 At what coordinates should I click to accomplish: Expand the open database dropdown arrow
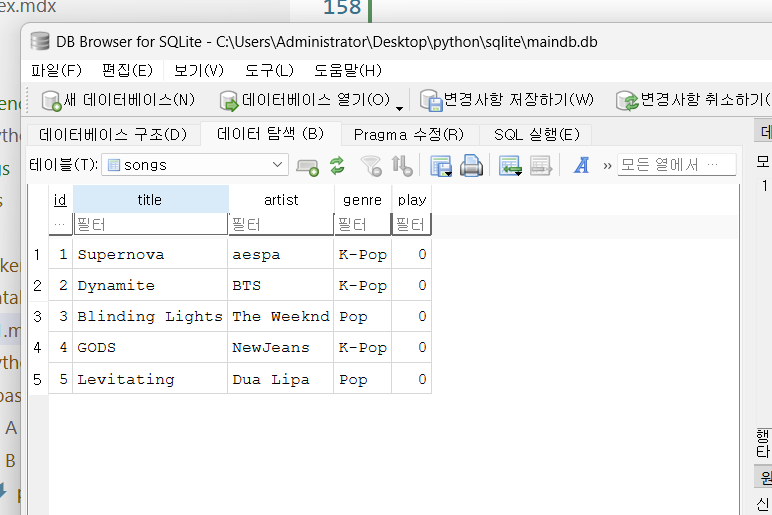pyautogui.click(x=400, y=107)
